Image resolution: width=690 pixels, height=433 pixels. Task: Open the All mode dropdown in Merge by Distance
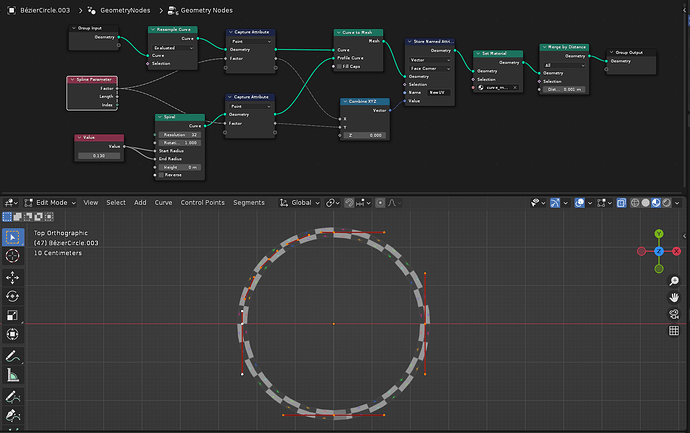click(x=565, y=65)
